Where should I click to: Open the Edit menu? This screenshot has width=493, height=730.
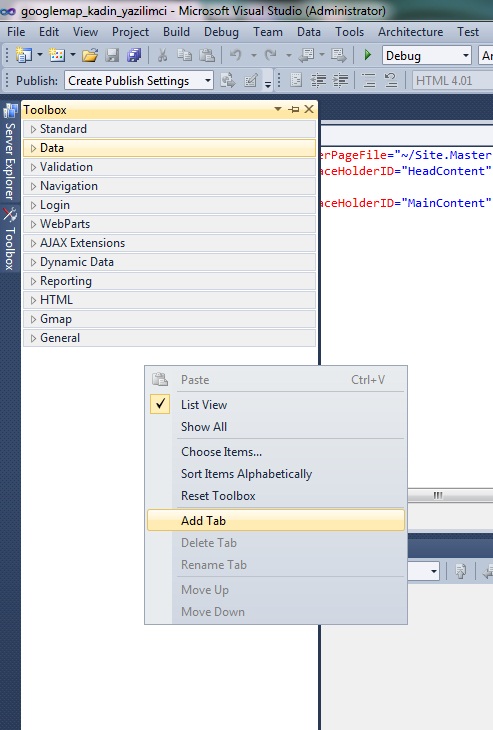tap(49, 32)
